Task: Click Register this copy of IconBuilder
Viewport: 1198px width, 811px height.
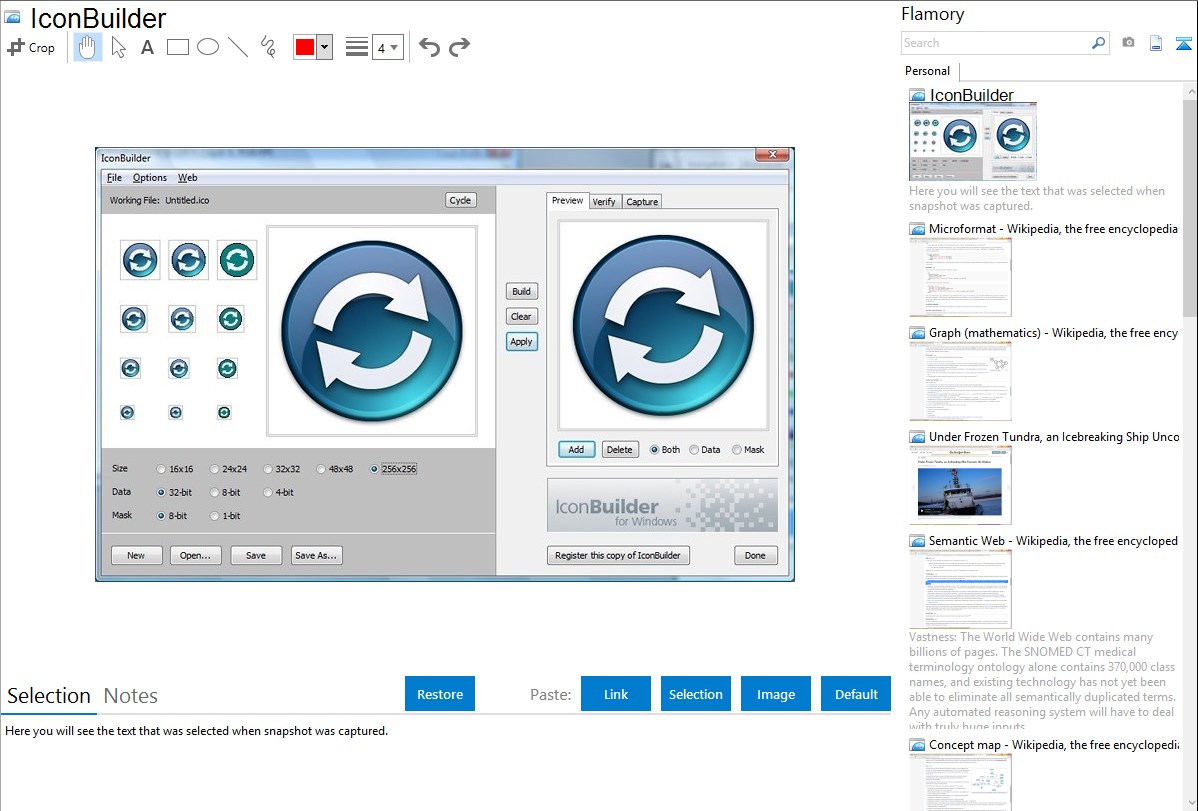Action: coord(618,556)
